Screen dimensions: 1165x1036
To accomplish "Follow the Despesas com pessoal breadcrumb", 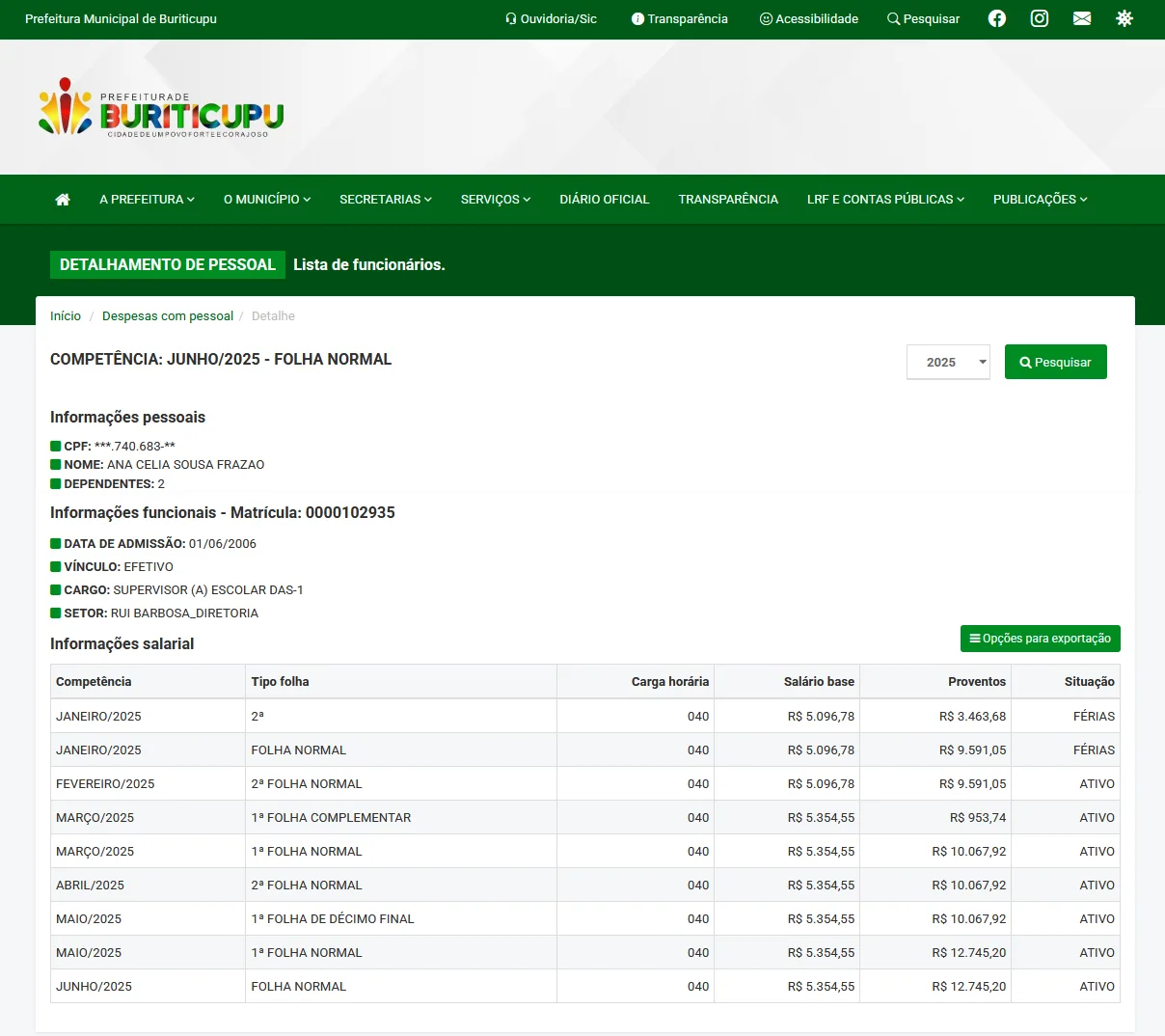I will point(168,316).
